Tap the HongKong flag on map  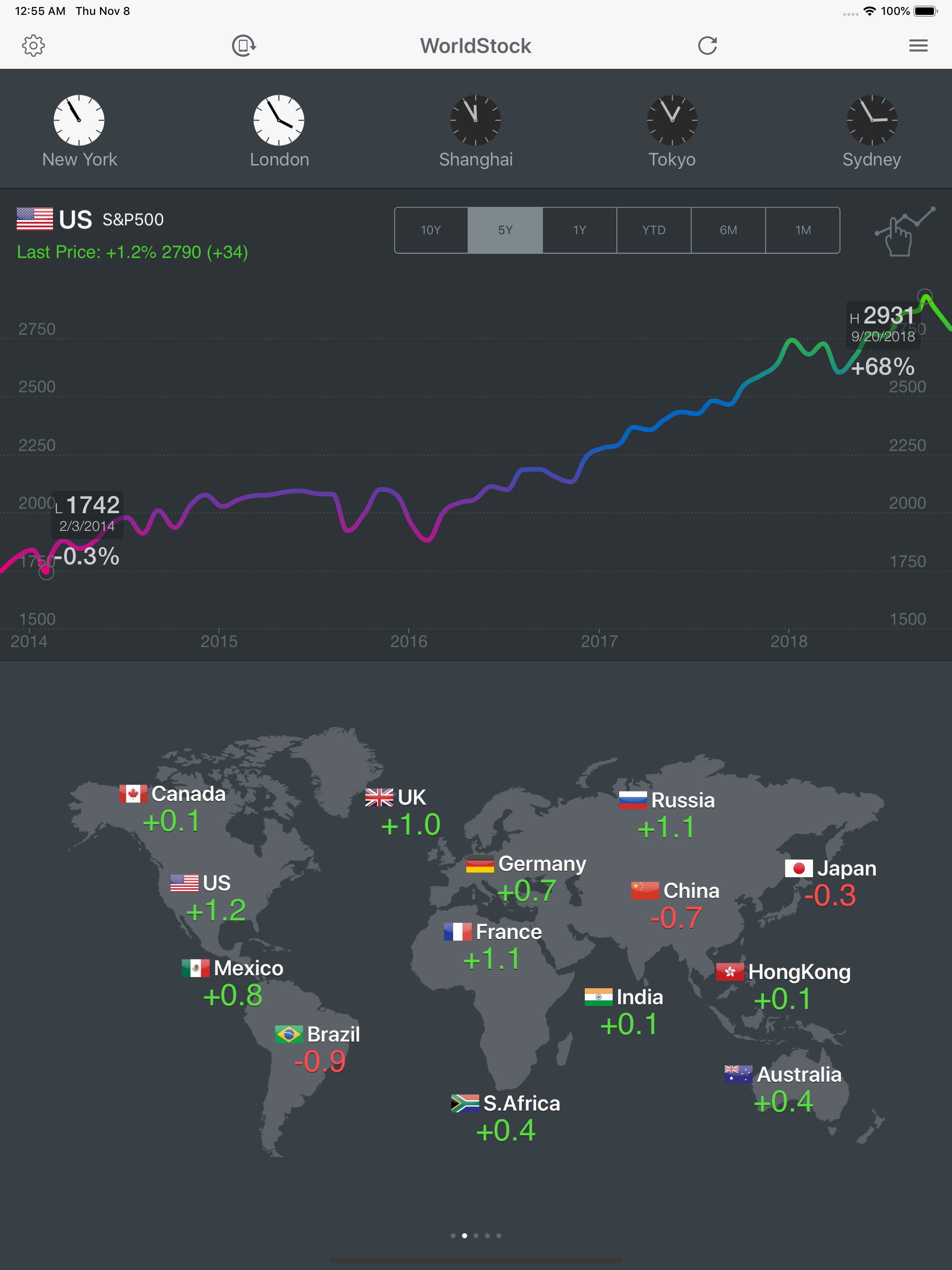pos(730,972)
